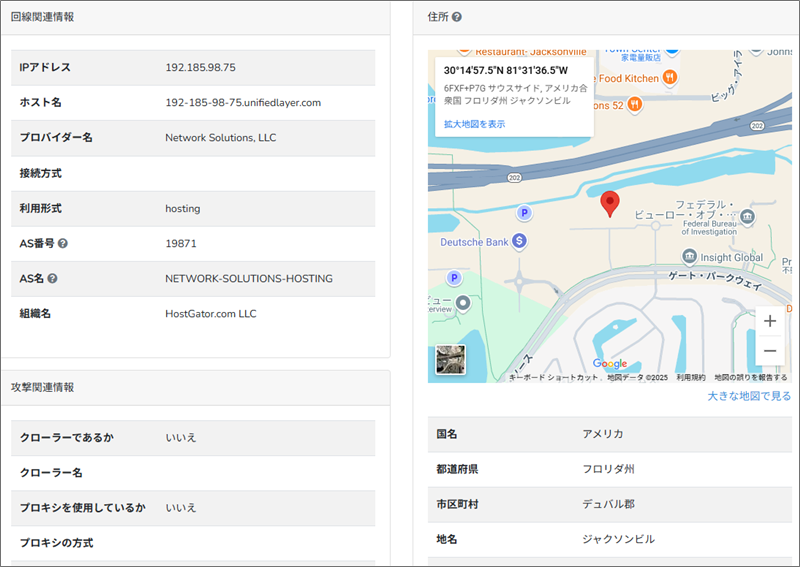This screenshot has width=800, height=567.
Task: Click the parking icon near highway 202
Action: [524, 212]
